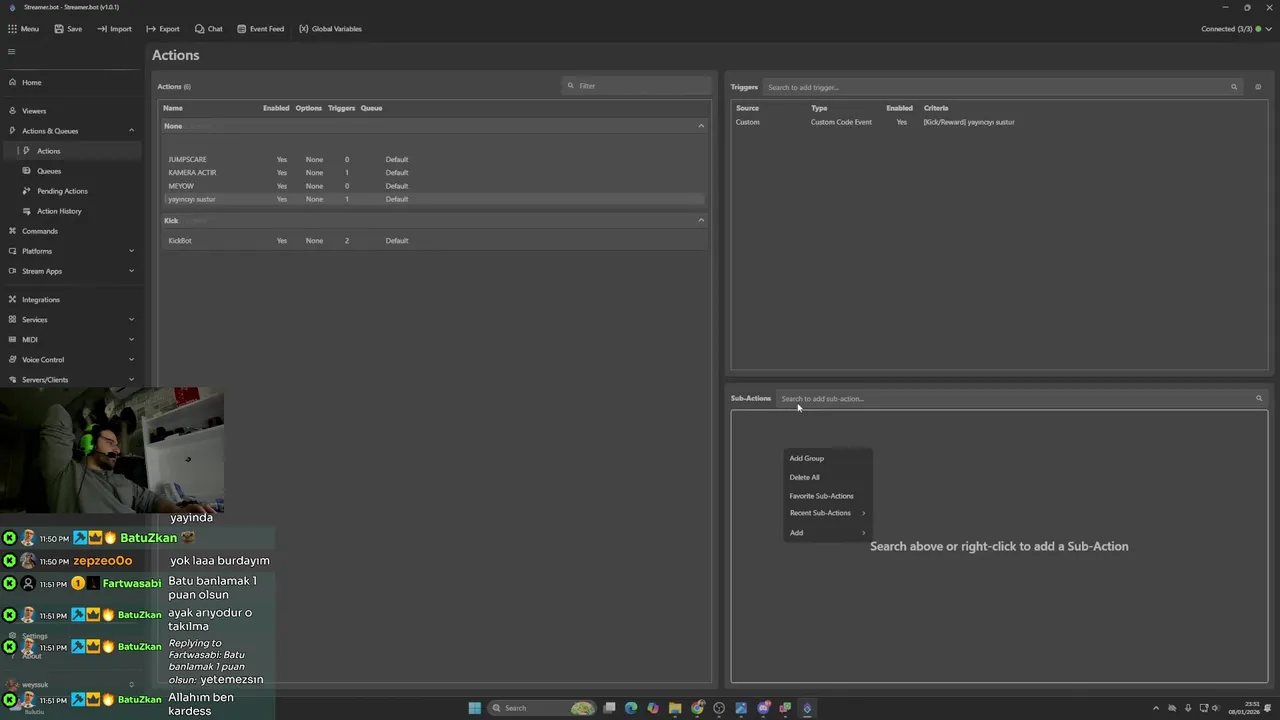The width and height of the screenshot is (1280, 720).
Task: Open Global Variables from the toolbar
Action: pos(330,29)
